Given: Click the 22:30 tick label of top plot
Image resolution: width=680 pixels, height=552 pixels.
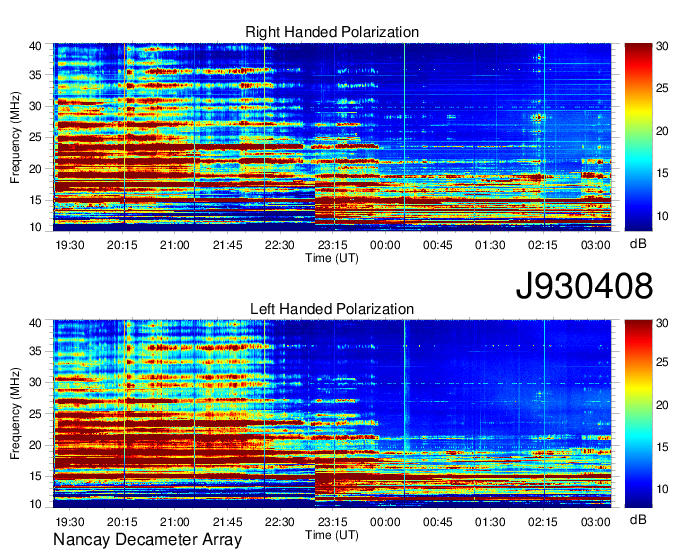Looking at the screenshot, I should (x=280, y=245).
